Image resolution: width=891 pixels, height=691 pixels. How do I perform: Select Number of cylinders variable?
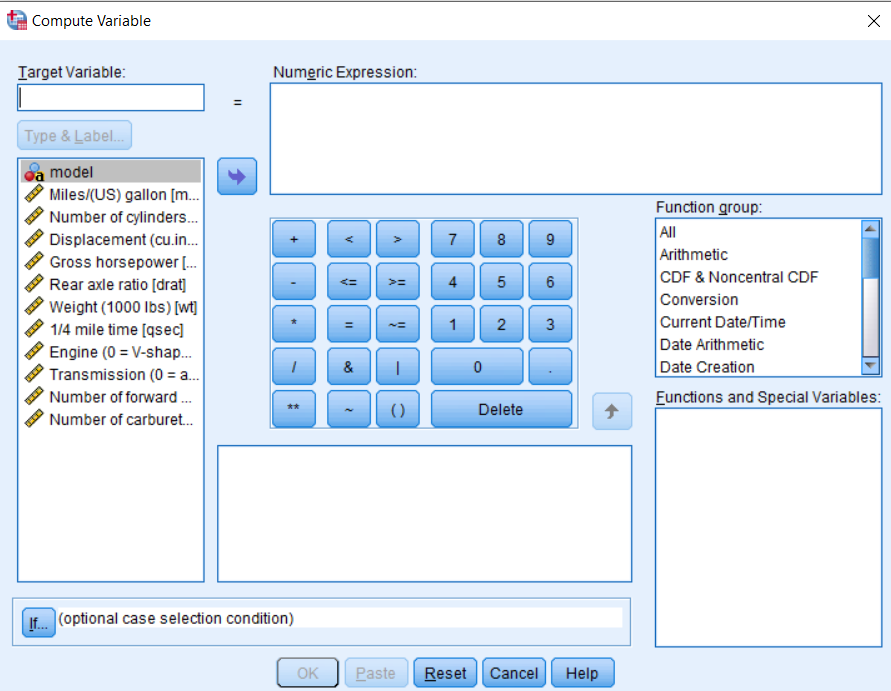coord(111,217)
